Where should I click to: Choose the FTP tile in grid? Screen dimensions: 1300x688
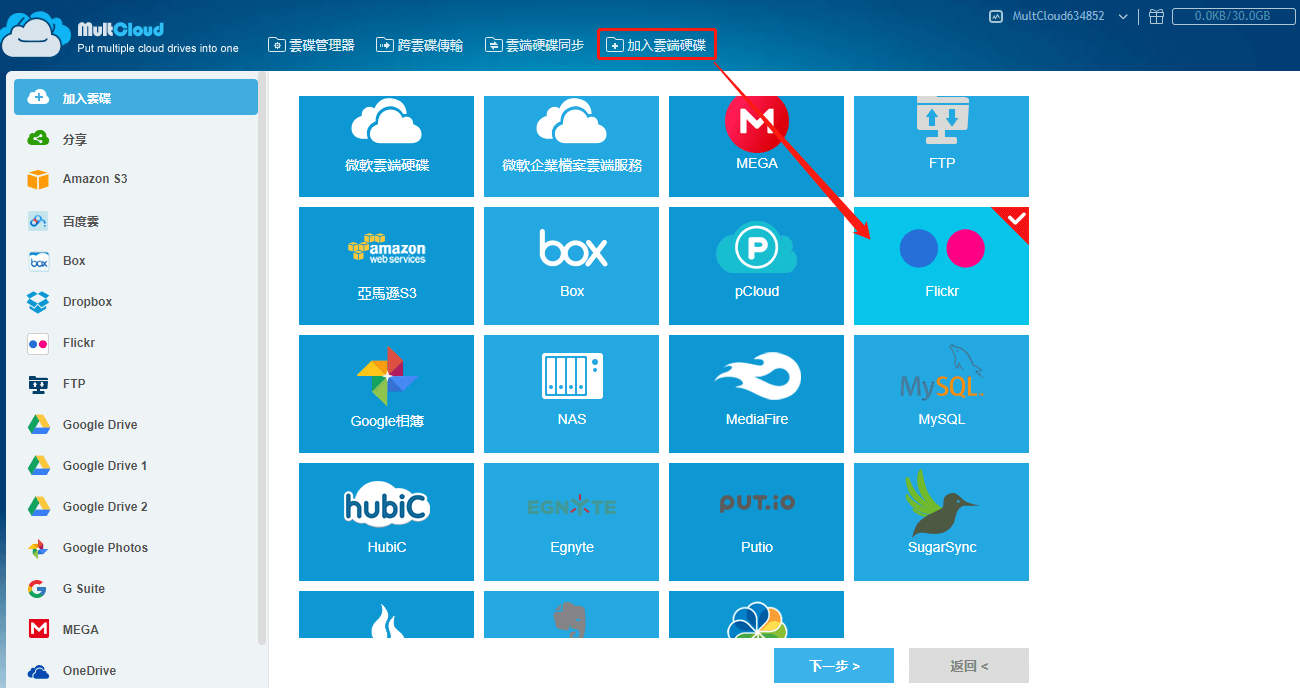click(941, 146)
